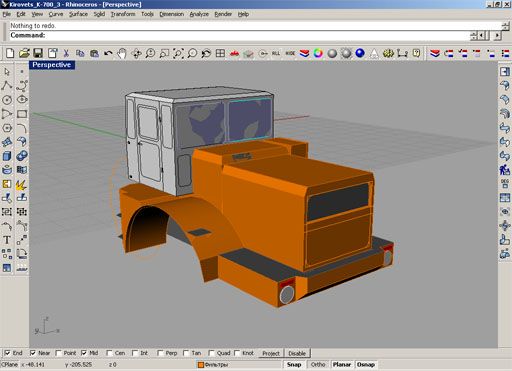Image resolution: width=512 pixels, height=371 pixels.
Task: Open the File menu
Action: click(x=7, y=14)
